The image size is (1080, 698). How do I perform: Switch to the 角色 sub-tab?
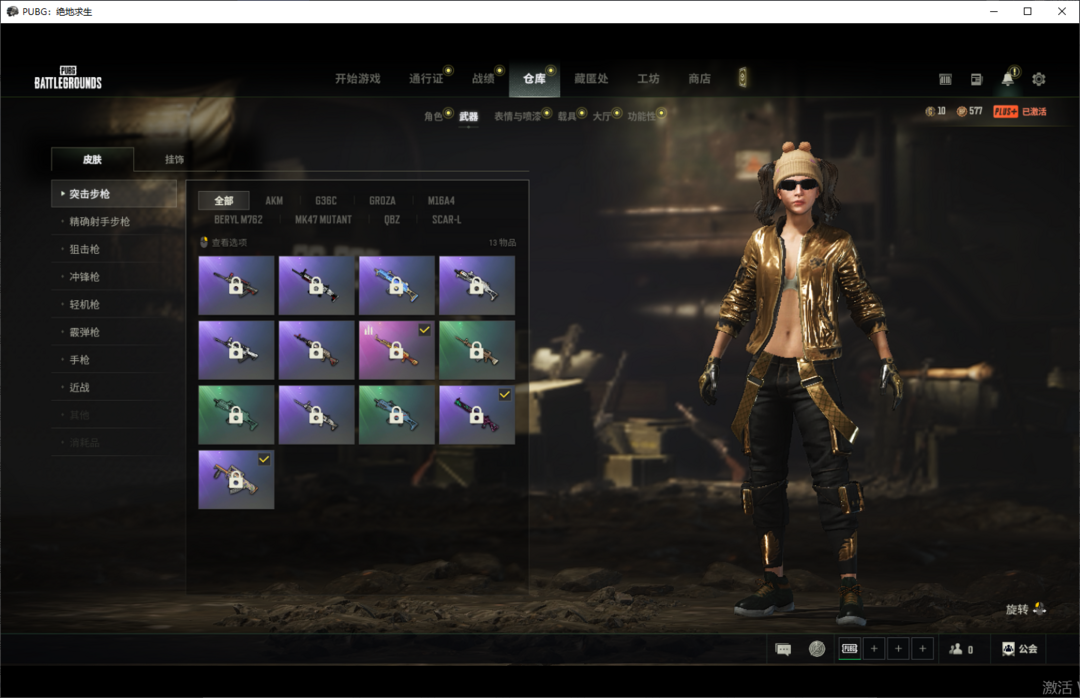[x=433, y=116]
